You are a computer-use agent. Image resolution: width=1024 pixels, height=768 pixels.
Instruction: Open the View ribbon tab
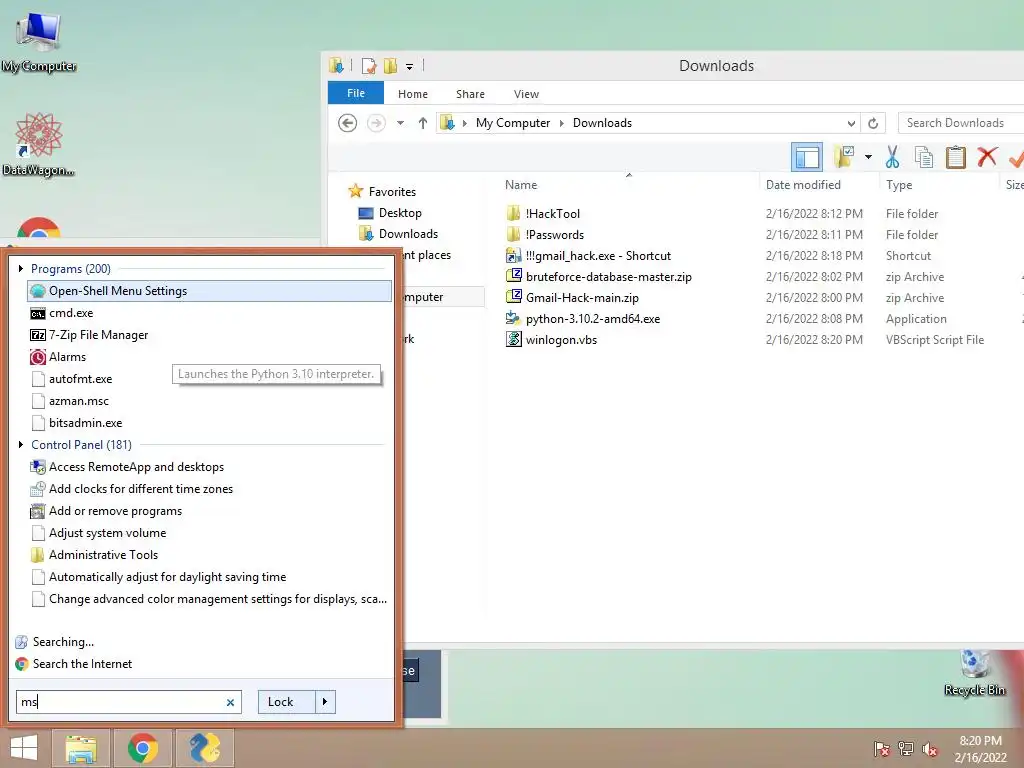(526, 94)
